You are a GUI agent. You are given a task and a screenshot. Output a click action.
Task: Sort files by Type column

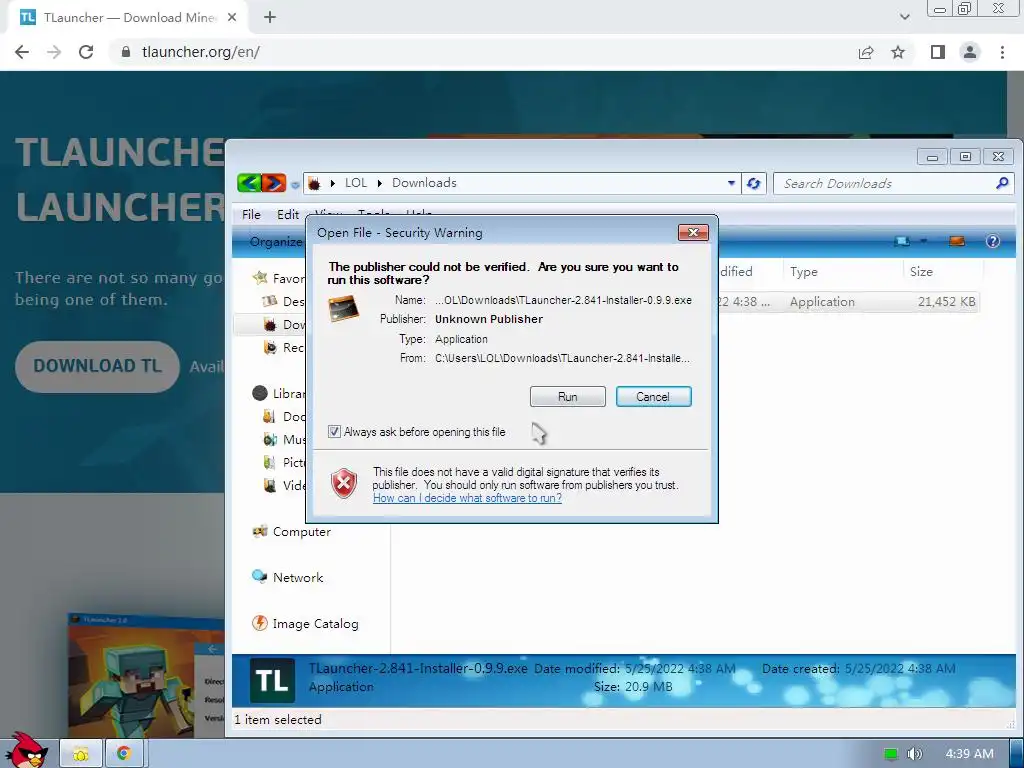pyautogui.click(x=803, y=272)
